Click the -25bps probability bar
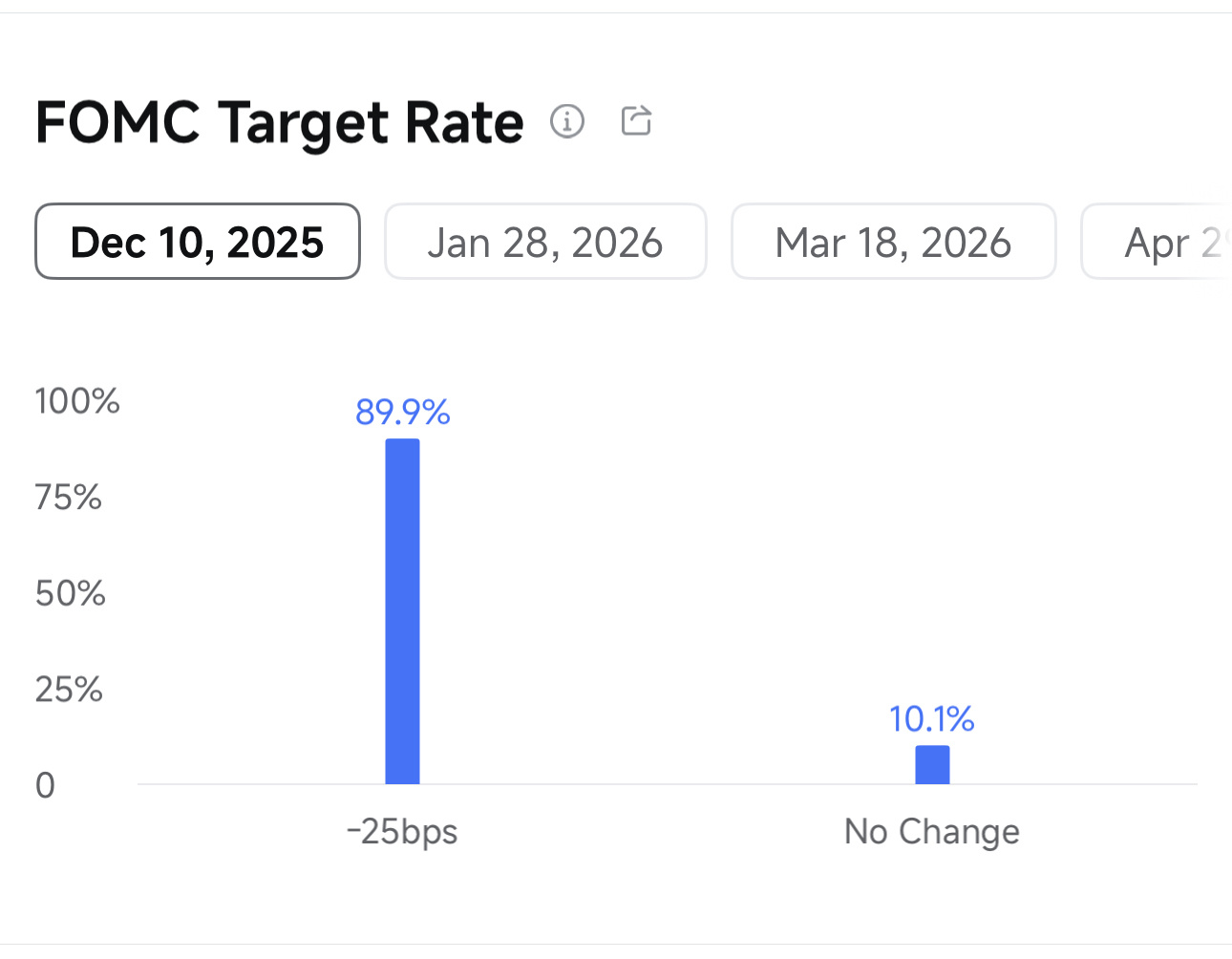This screenshot has width=1232, height=959. pyautogui.click(x=402, y=611)
